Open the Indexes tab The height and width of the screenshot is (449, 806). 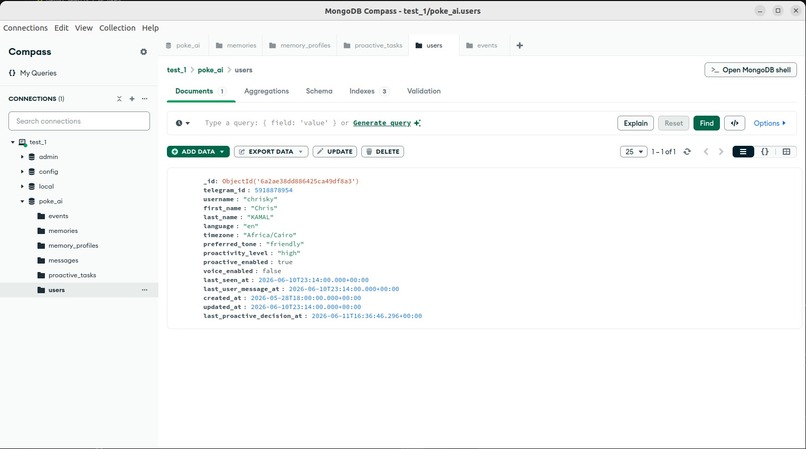[368, 91]
